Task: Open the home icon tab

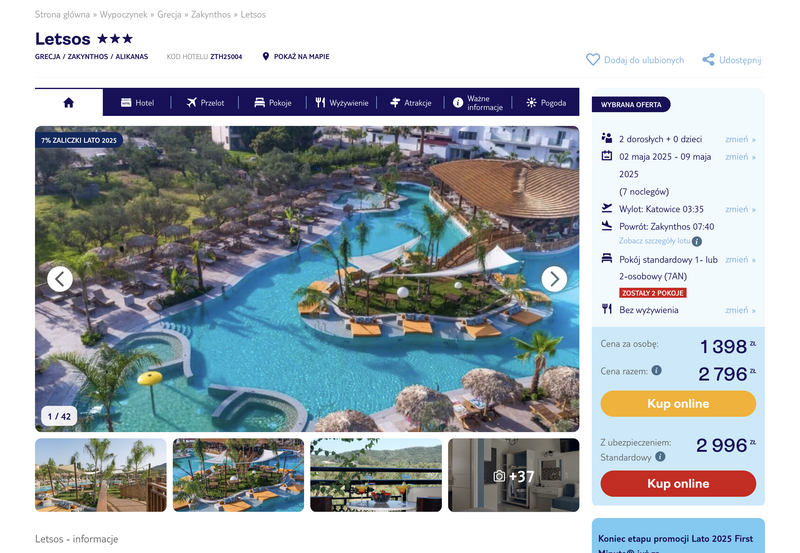Action: tap(69, 103)
